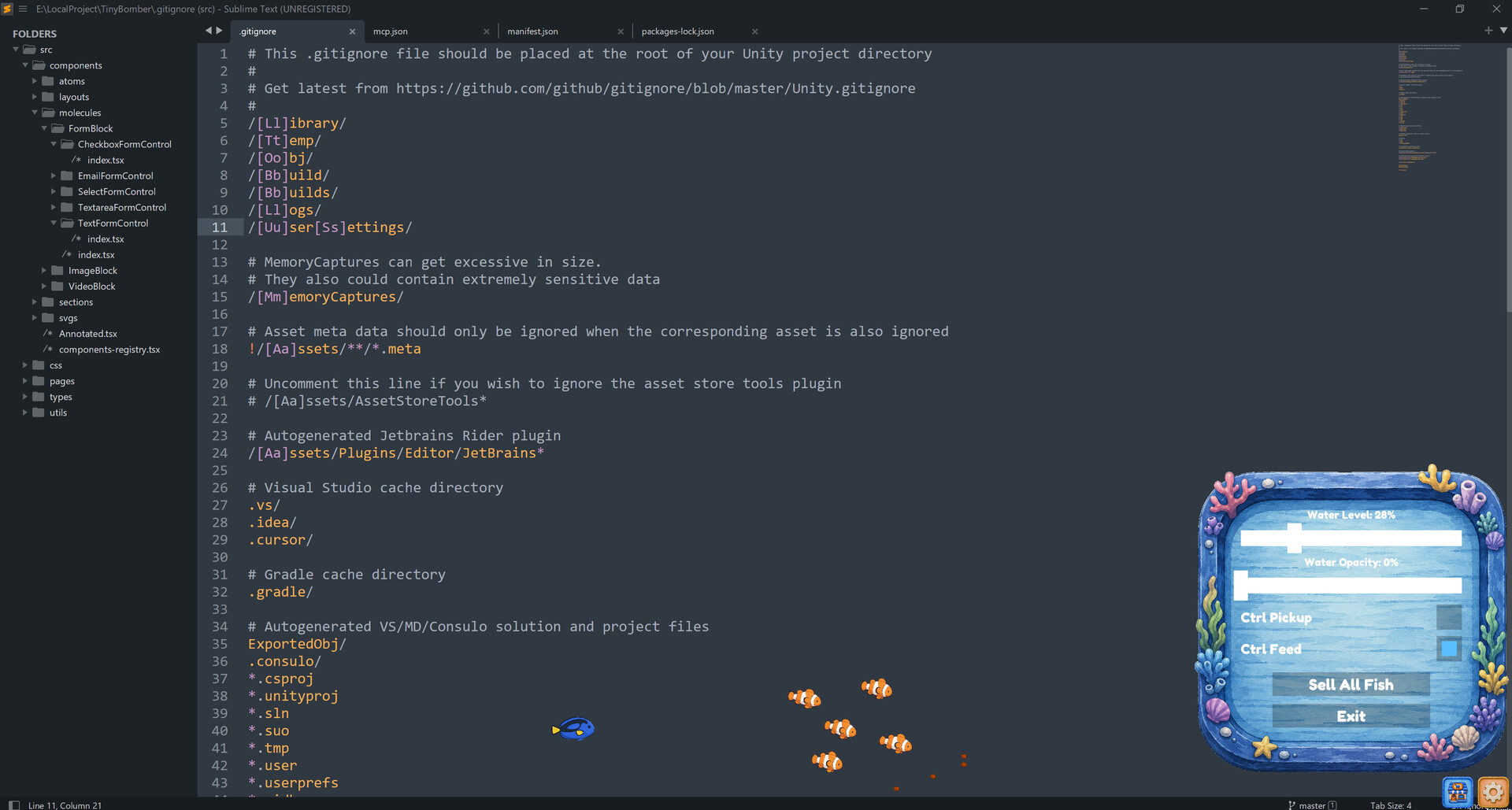Open the fish shop icon

pos(1458,792)
